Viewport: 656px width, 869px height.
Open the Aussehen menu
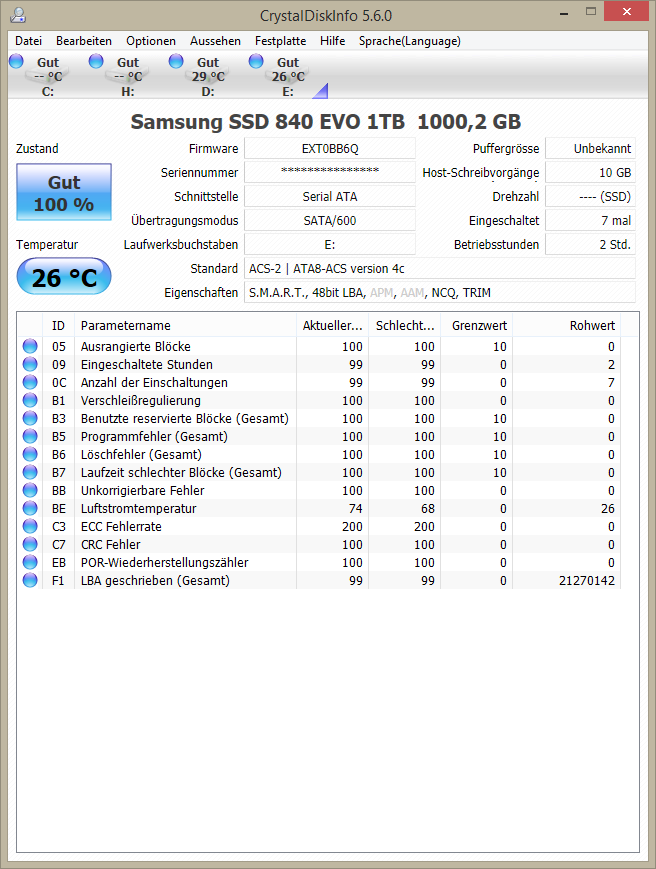pos(215,41)
